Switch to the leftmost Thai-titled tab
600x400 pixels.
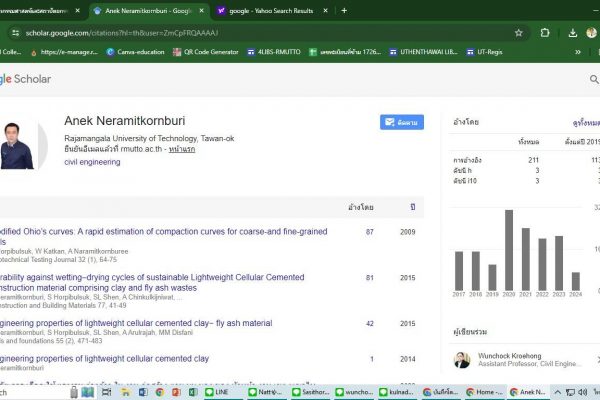[x=34, y=11]
